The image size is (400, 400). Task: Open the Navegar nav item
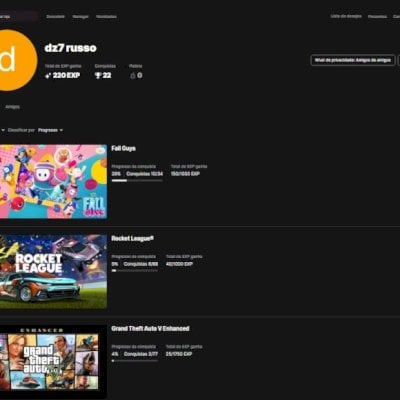[81, 17]
